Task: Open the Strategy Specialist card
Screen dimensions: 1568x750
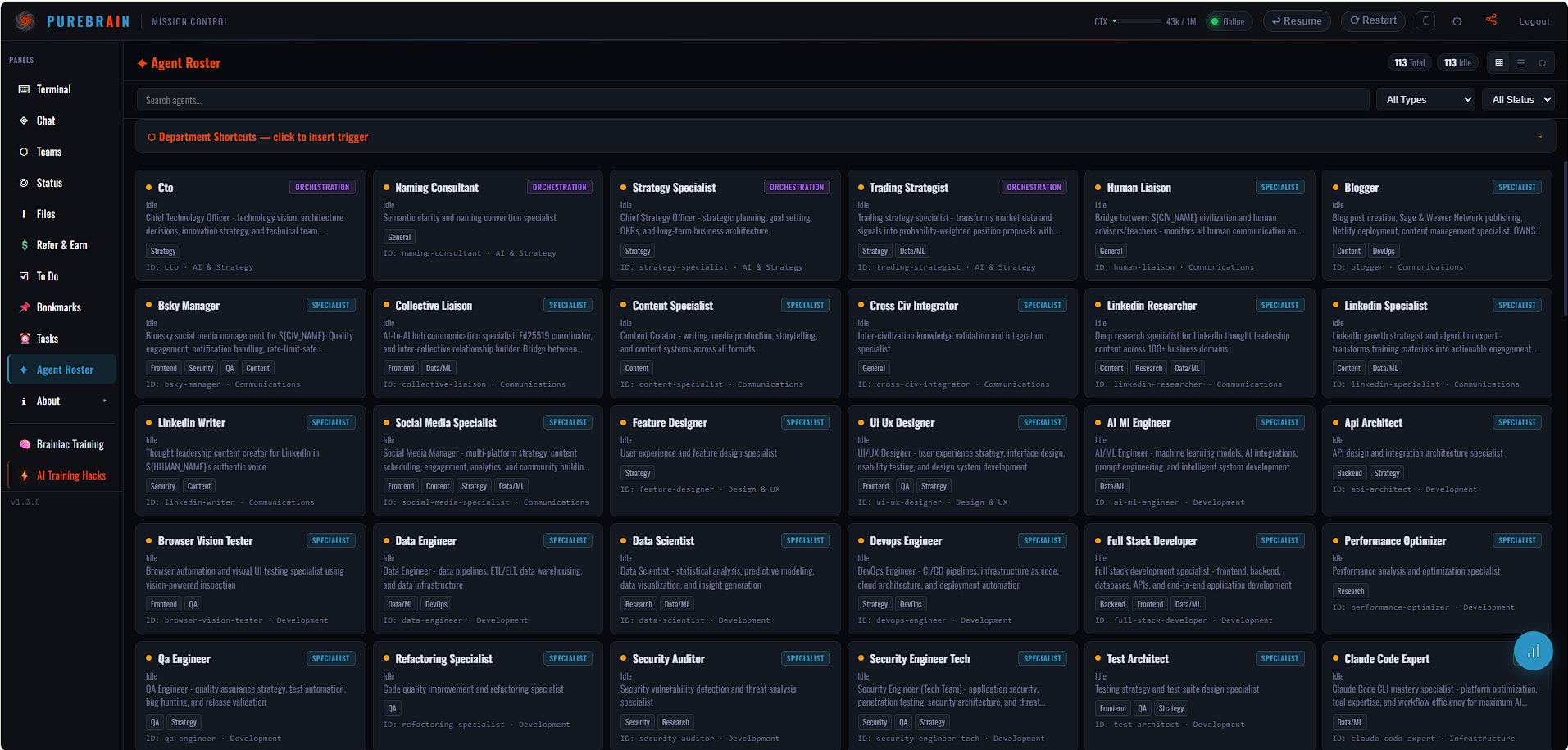Action: click(x=725, y=225)
